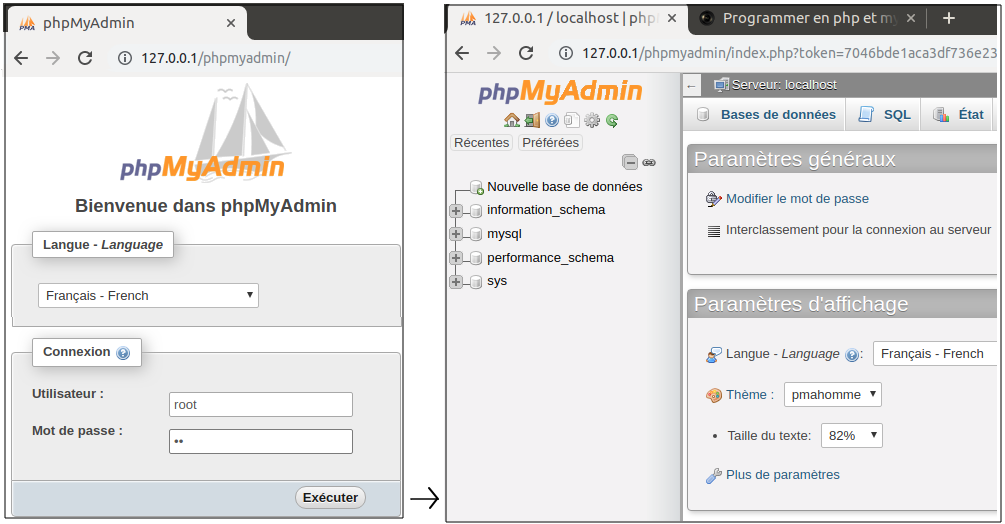Switch to the Bases de données tab
Screen dimensions: 1005x524
point(765,115)
